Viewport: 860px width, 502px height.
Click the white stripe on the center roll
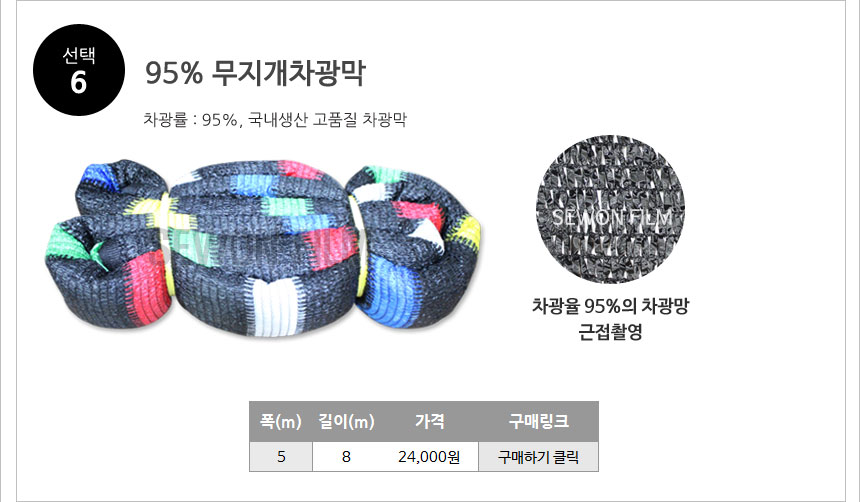pos(270,306)
